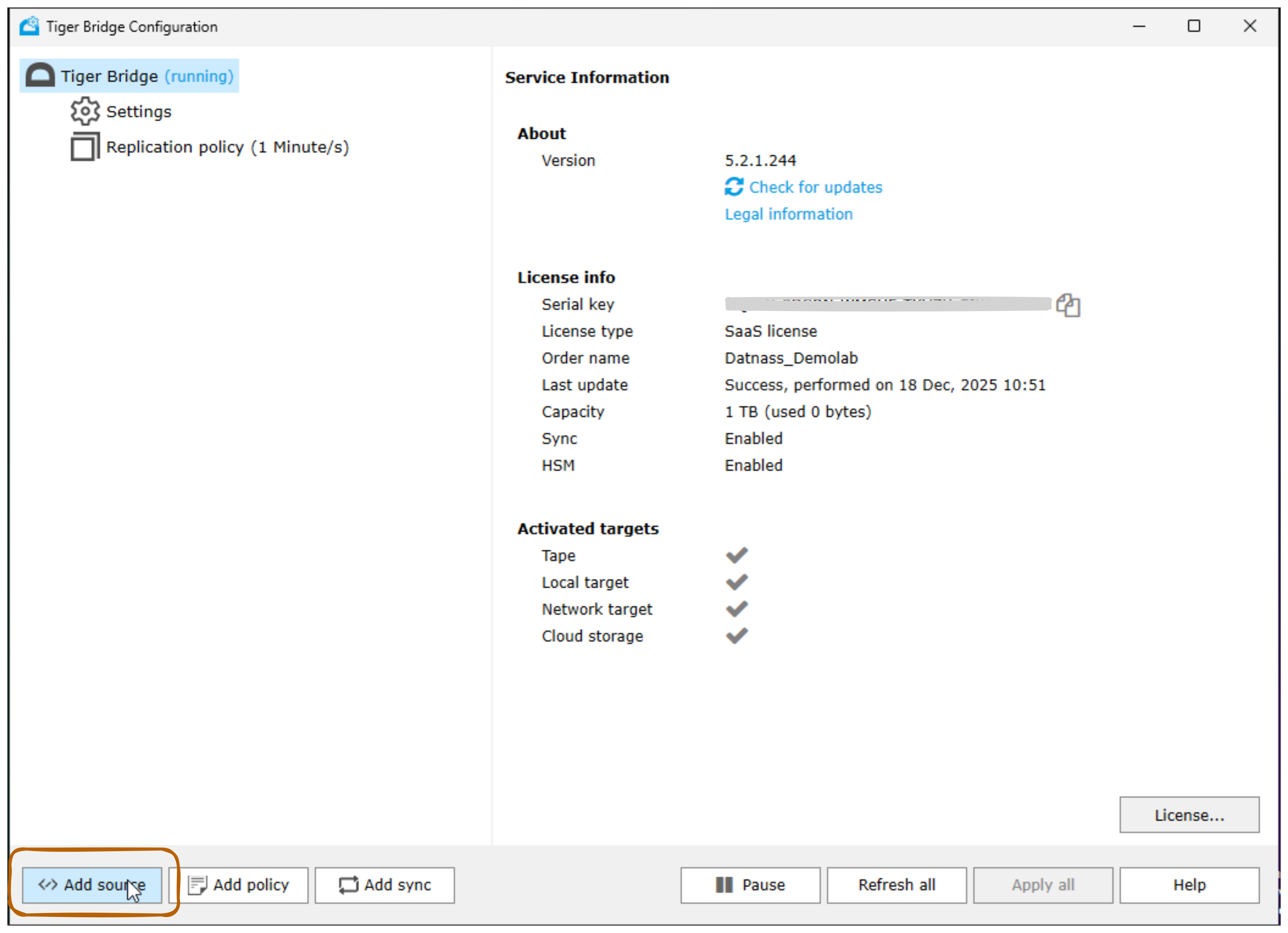Screen dimensions: 1288x933
Task: Open the License... dialog button
Action: (1189, 815)
